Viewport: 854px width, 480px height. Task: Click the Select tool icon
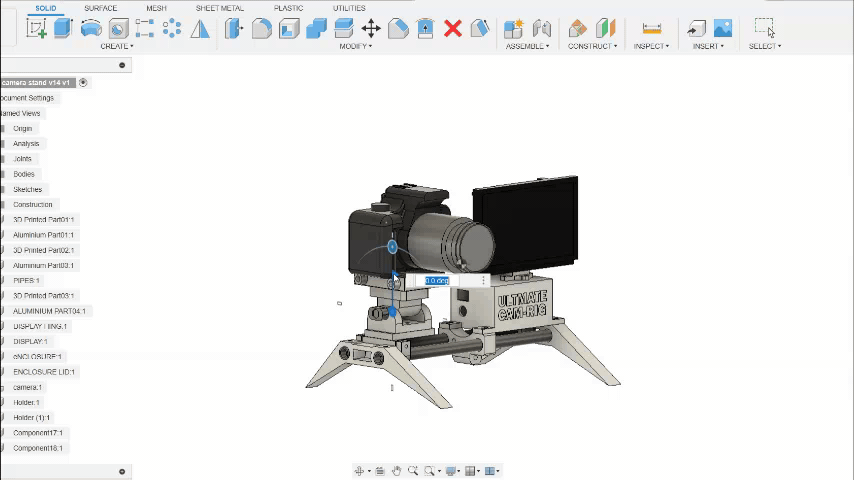click(x=764, y=27)
